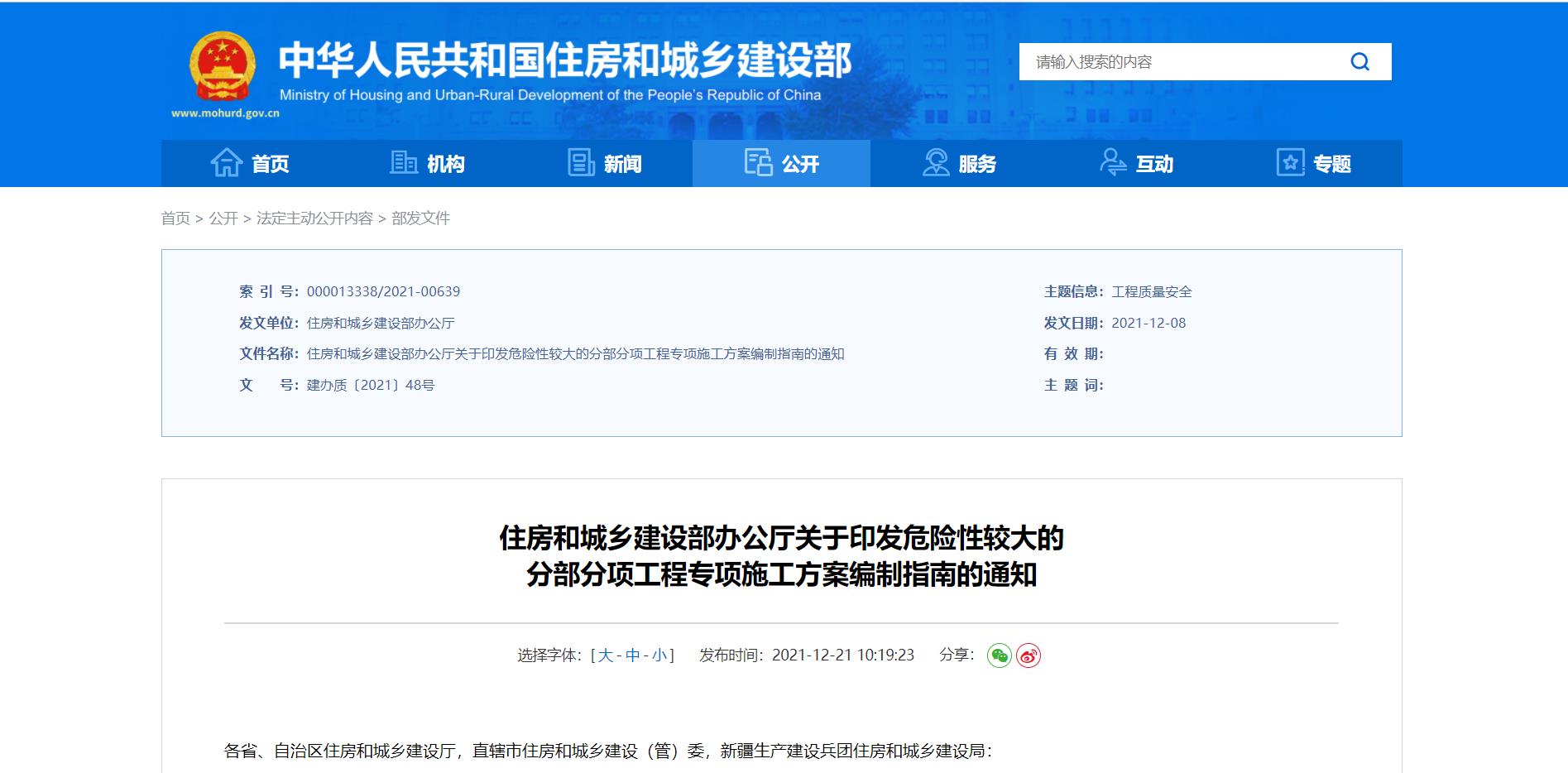Click the 公开 breadcrumb link
Screen dimensions: 1568x773
pyautogui.click(x=223, y=218)
